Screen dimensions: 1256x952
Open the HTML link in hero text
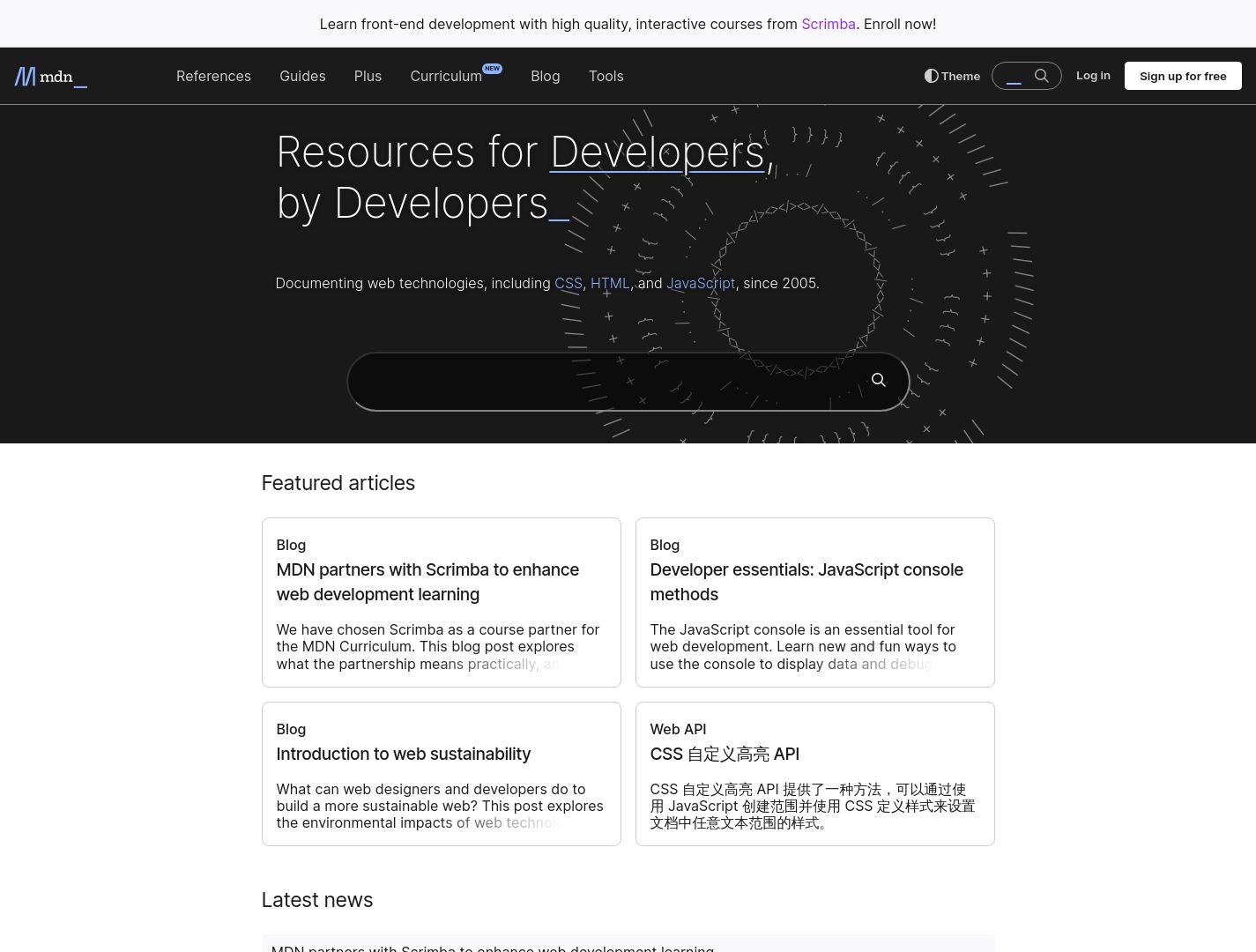[610, 283]
